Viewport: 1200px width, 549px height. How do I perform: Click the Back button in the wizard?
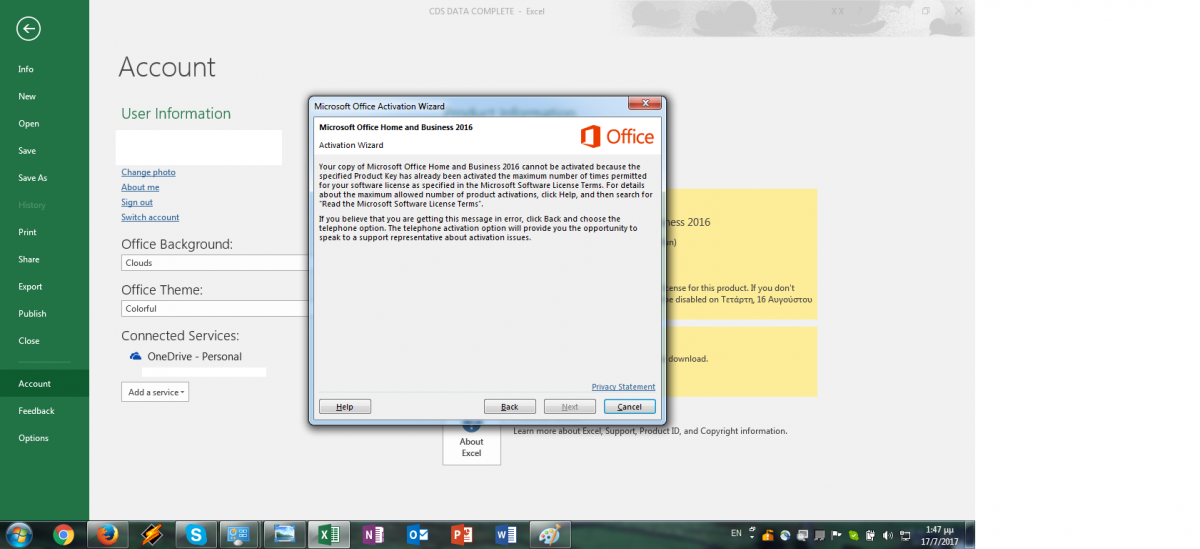point(510,407)
